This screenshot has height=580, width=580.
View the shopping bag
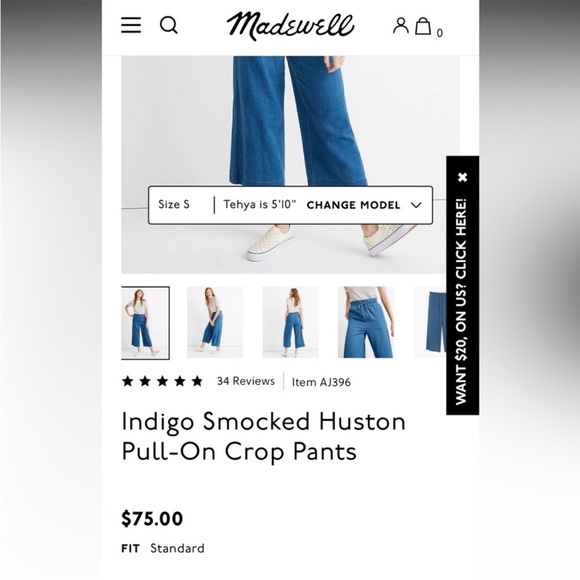pyautogui.click(x=423, y=26)
